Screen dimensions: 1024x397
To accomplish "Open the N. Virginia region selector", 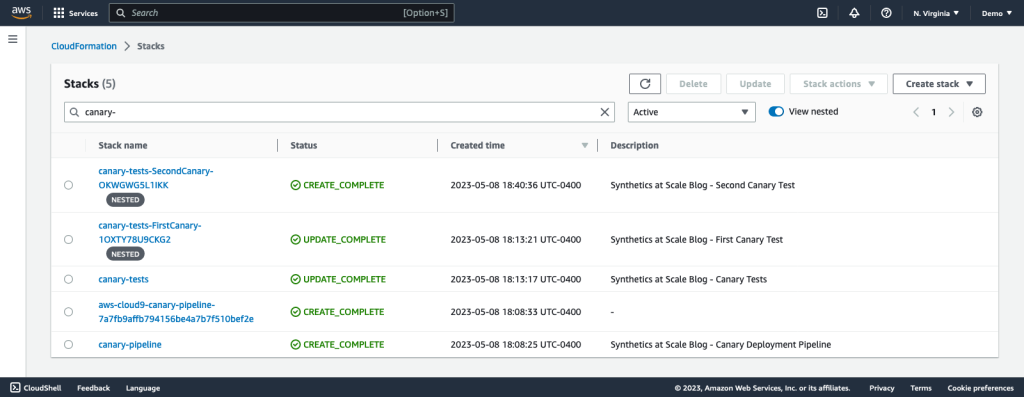I will point(936,13).
